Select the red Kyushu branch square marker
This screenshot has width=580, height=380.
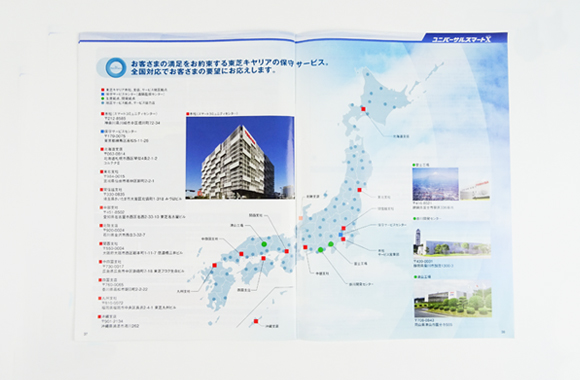[x=214, y=265]
